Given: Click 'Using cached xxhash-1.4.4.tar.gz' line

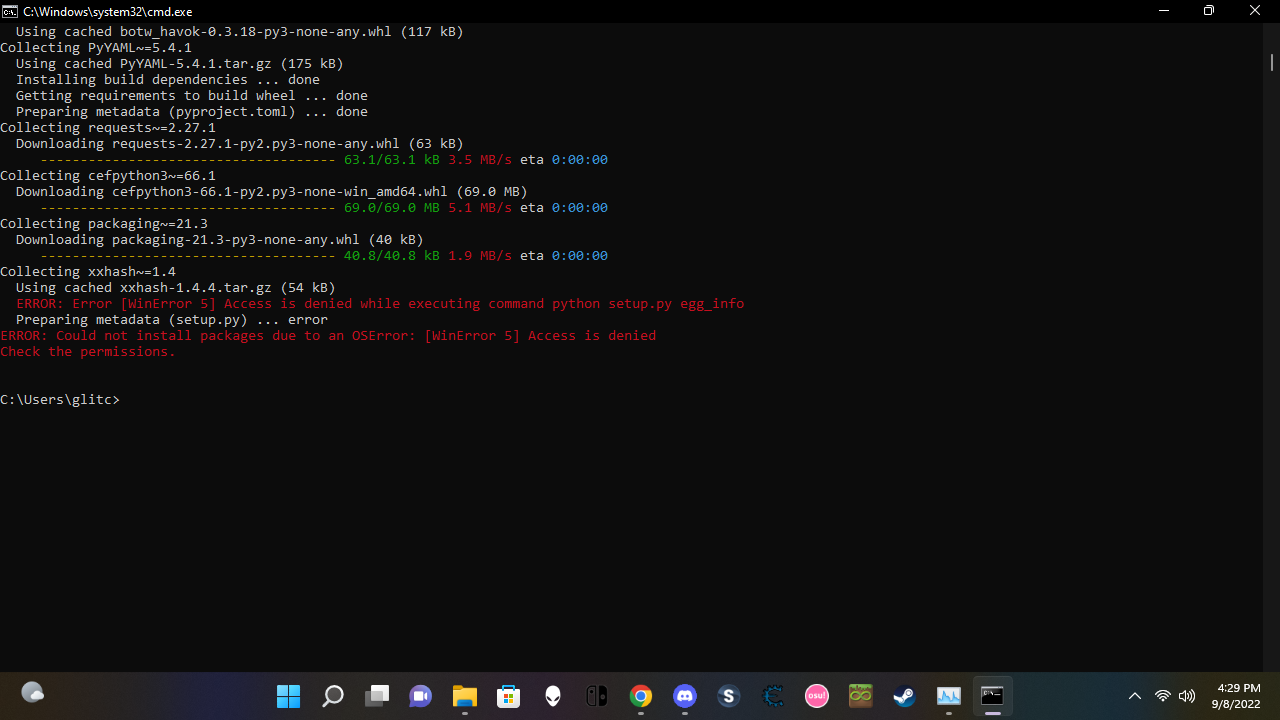Looking at the screenshot, I should point(176,288).
